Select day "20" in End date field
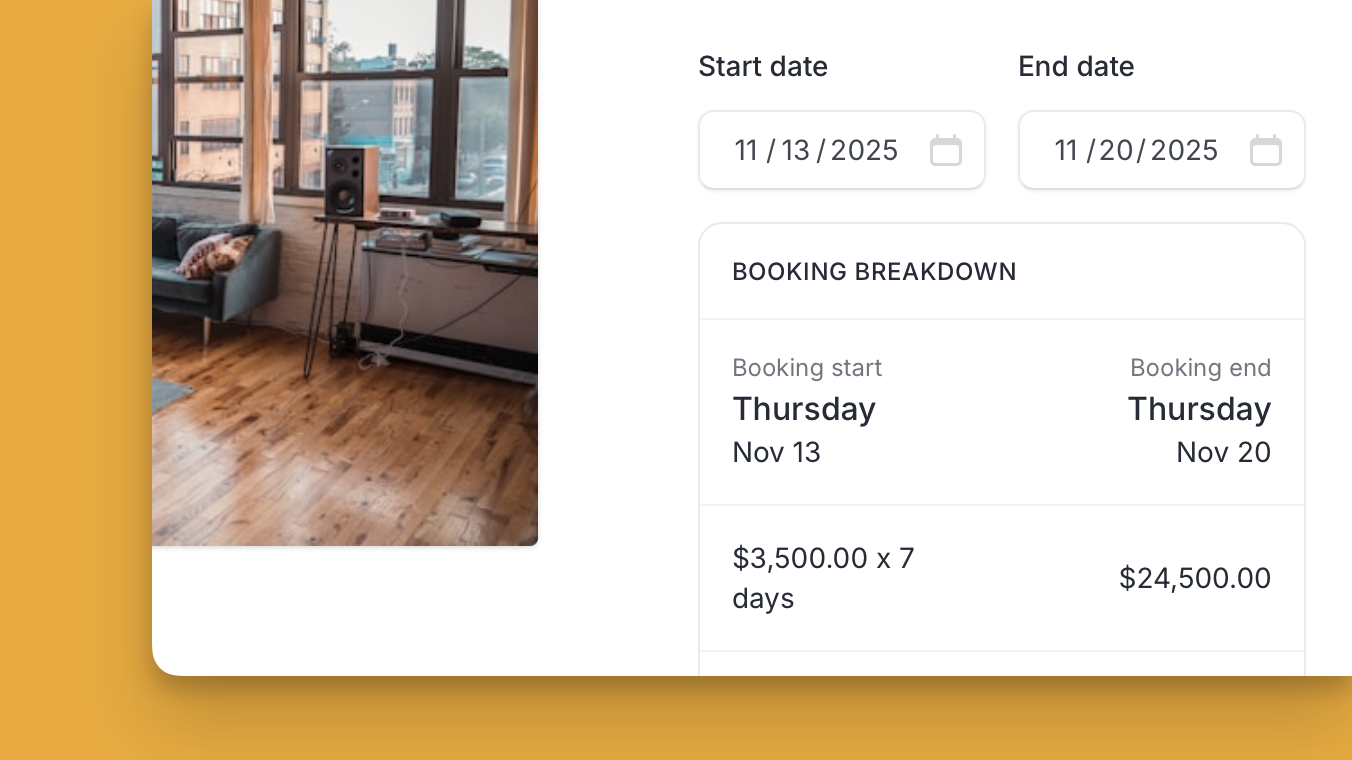1352x760 pixels. click(1116, 150)
